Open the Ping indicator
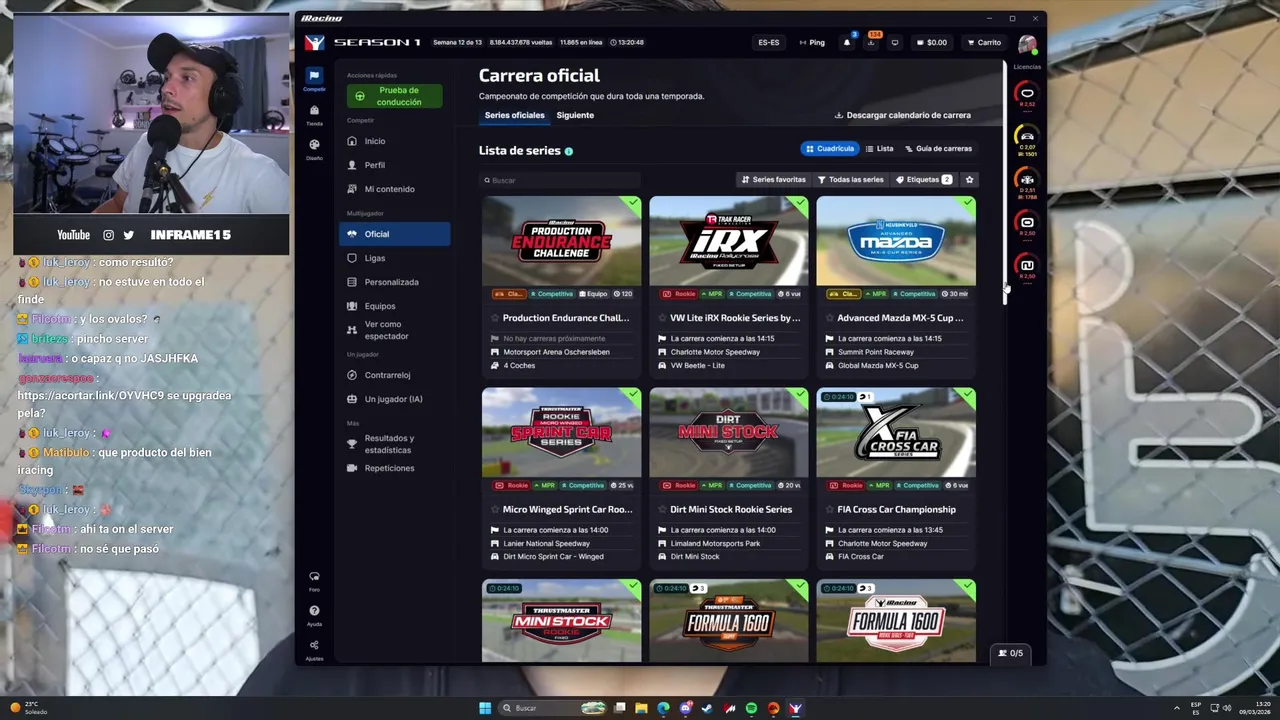The width and height of the screenshot is (1280, 720). click(x=811, y=42)
